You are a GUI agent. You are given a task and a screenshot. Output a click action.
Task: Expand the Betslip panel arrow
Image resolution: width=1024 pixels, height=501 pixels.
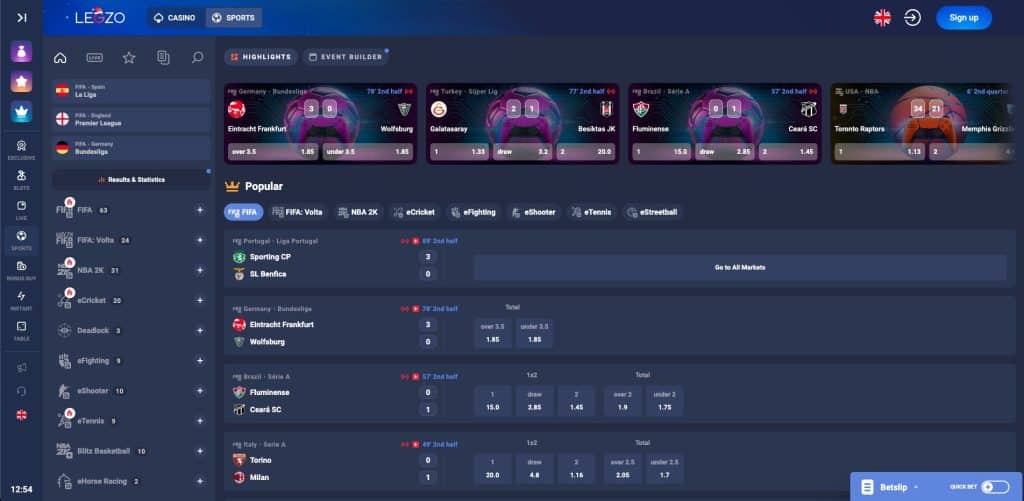[916, 487]
